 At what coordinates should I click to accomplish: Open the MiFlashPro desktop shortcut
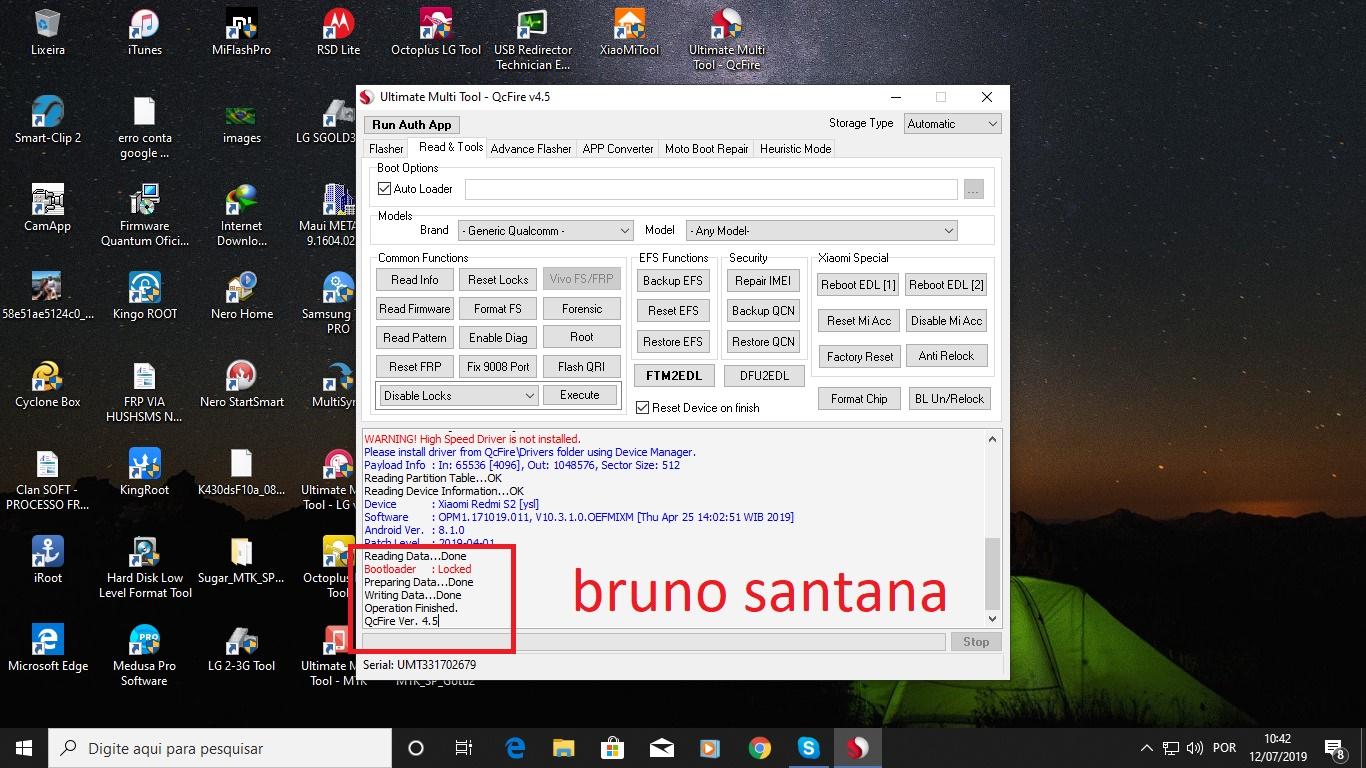click(x=241, y=32)
